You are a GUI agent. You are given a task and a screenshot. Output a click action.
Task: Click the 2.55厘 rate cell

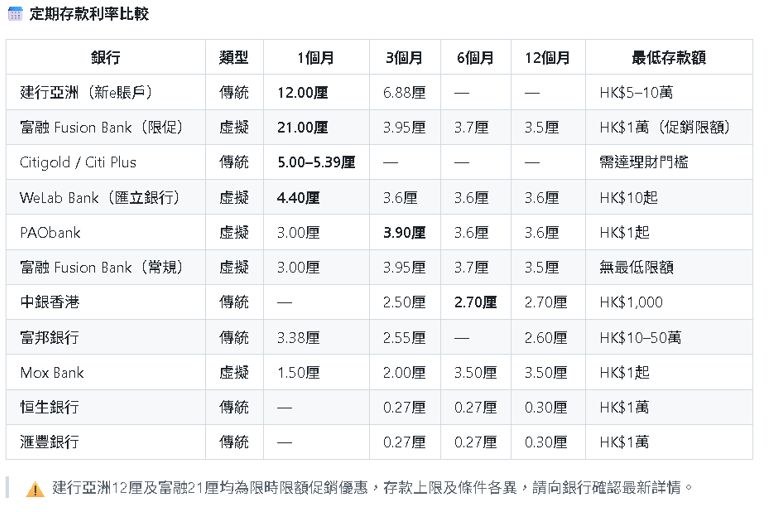click(x=405, y=338)
